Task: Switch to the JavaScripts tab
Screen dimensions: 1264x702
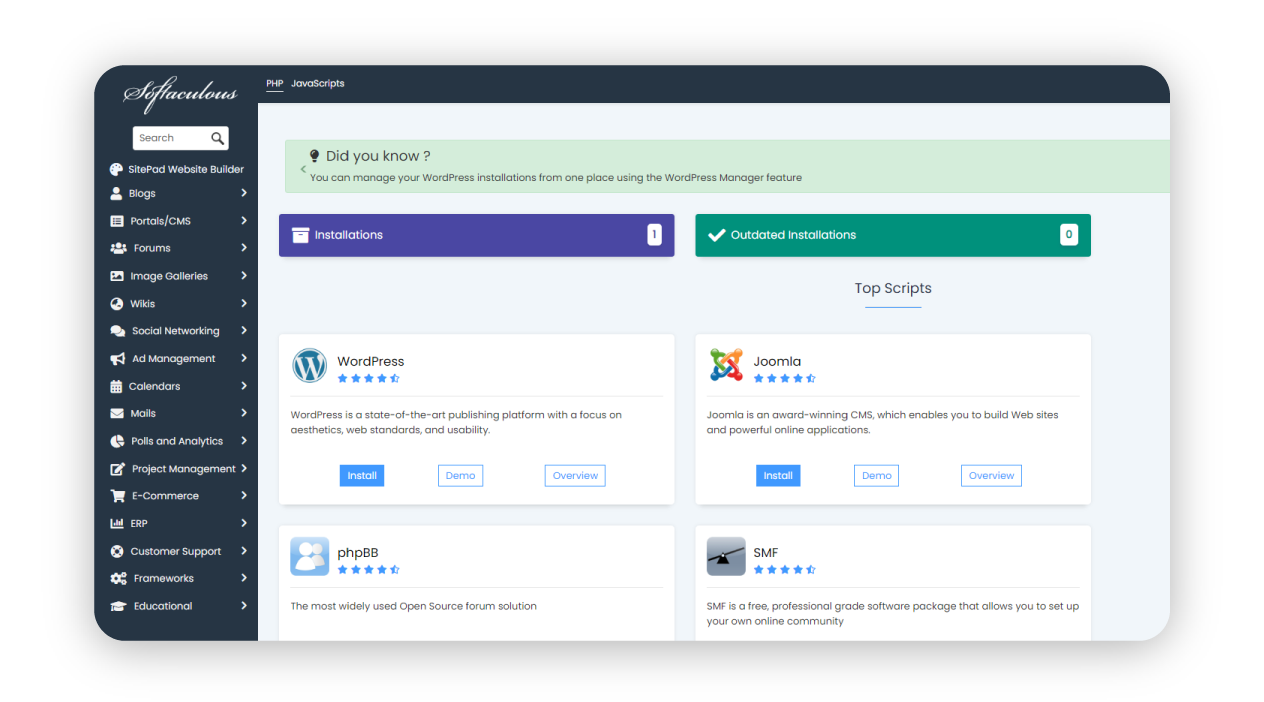Action: [x=318, y=84]
